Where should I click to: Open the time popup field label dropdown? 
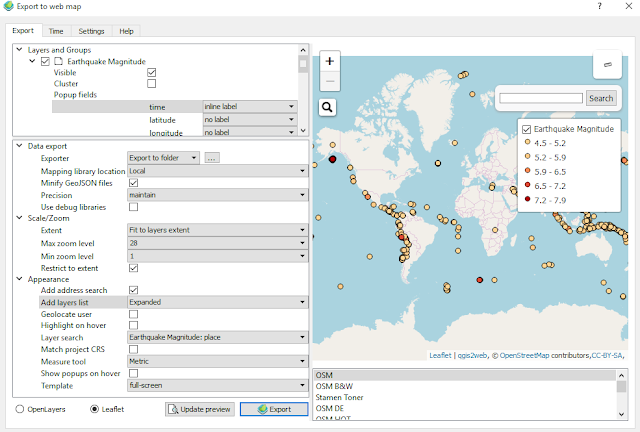pos(250,107)
